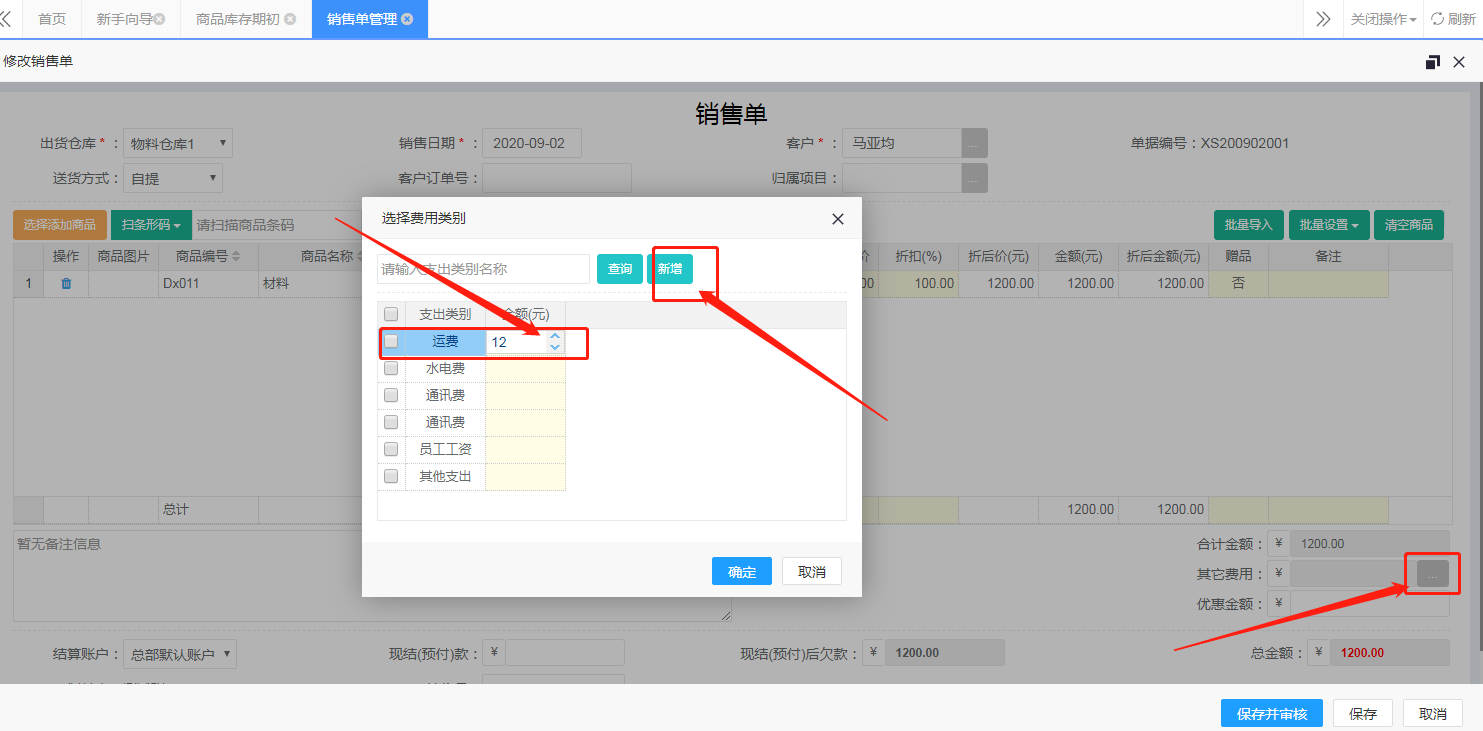Check the 员工工资 row checkbox
The image size is (1483, 731).
(391, 449)
